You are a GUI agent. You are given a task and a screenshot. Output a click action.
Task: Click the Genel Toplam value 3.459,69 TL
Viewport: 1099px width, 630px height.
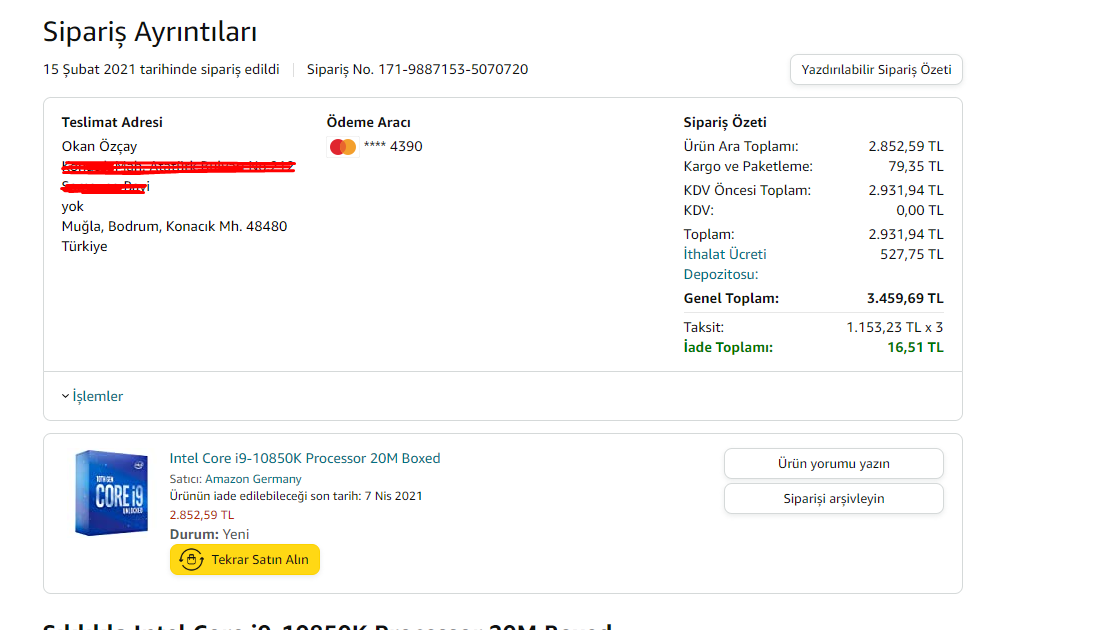pyautogui.click(x=905, y=298)
